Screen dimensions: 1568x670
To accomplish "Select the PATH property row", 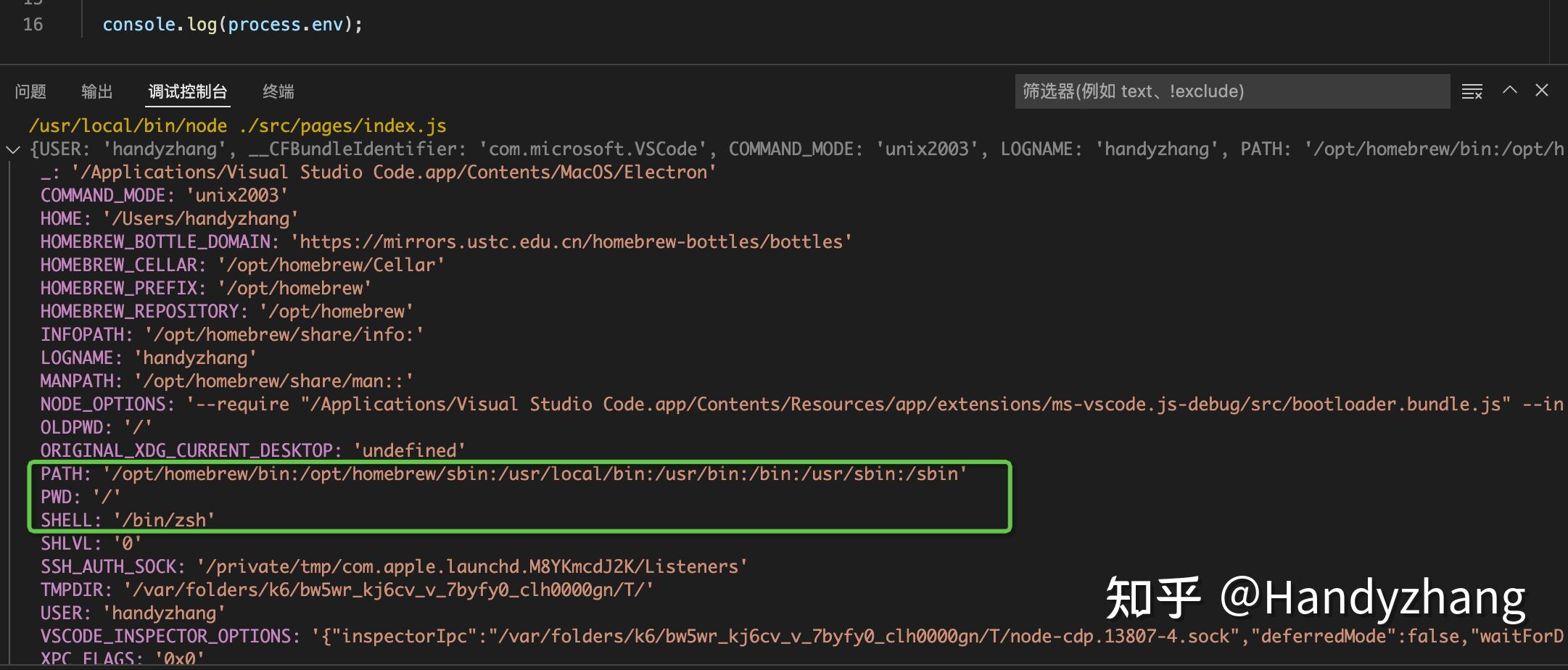I will click(503, 474).
